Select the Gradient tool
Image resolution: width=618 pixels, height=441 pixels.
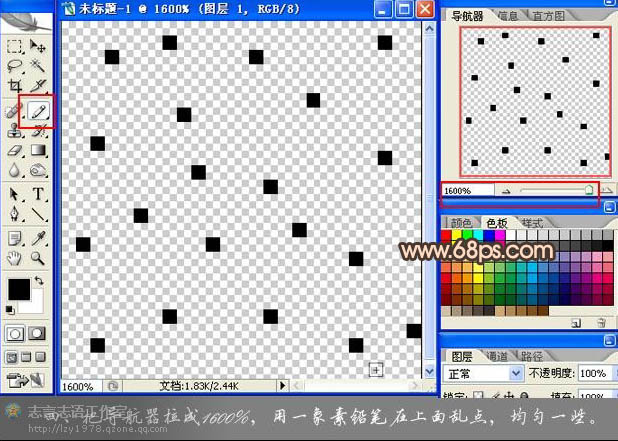click(38, 150)
